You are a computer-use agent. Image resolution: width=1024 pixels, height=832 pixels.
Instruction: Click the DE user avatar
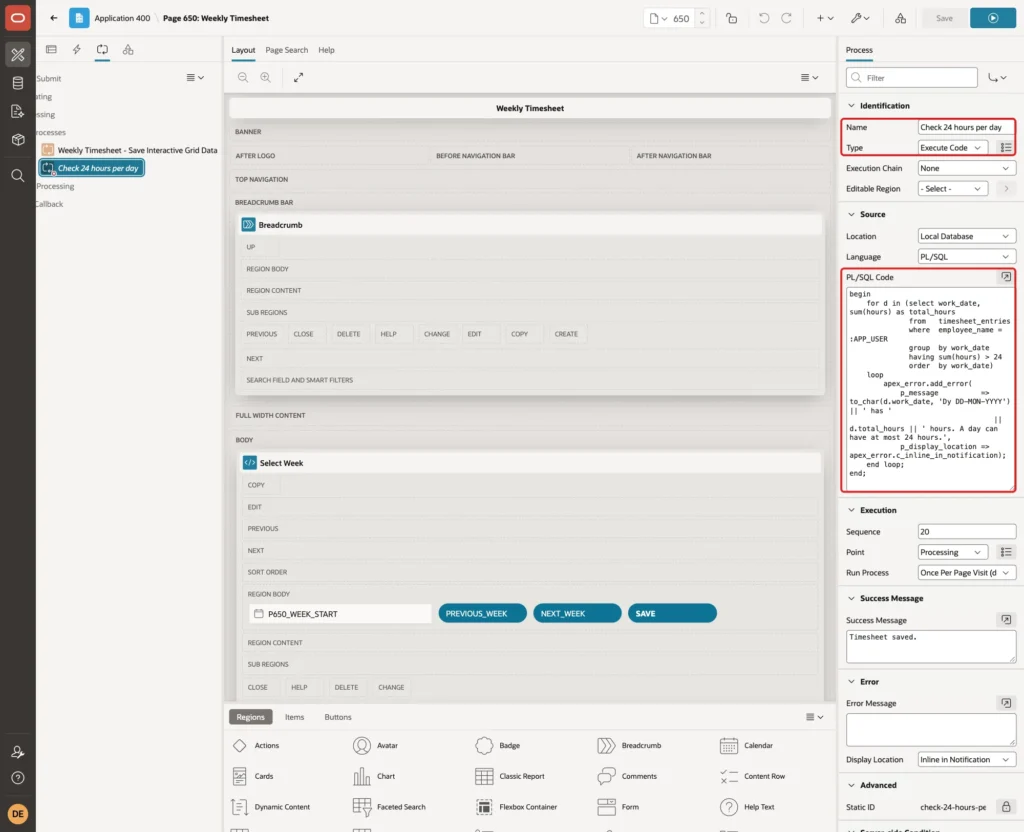pos(18,814)
